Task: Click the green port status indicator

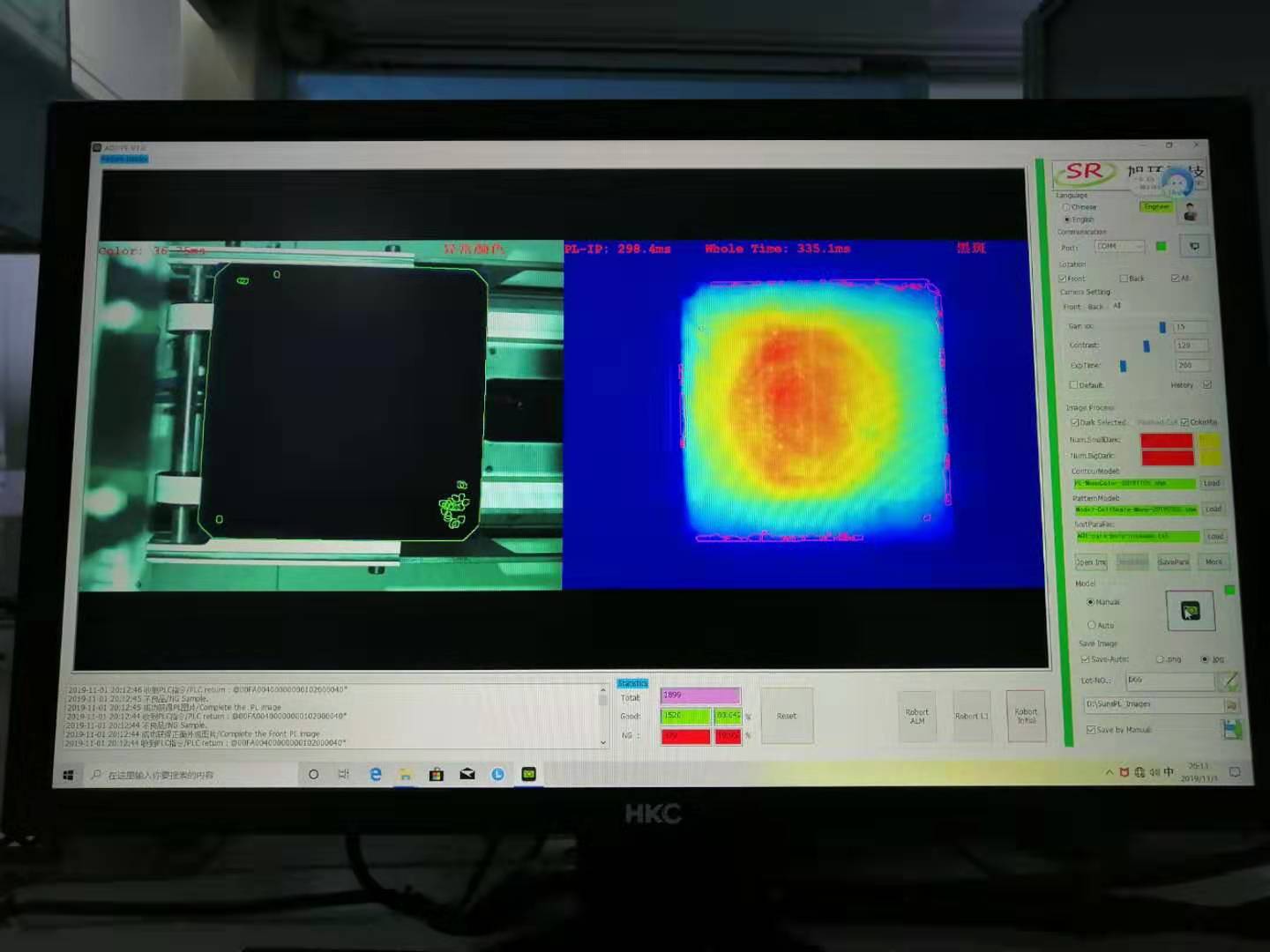Action: (x=1161, y=246)
